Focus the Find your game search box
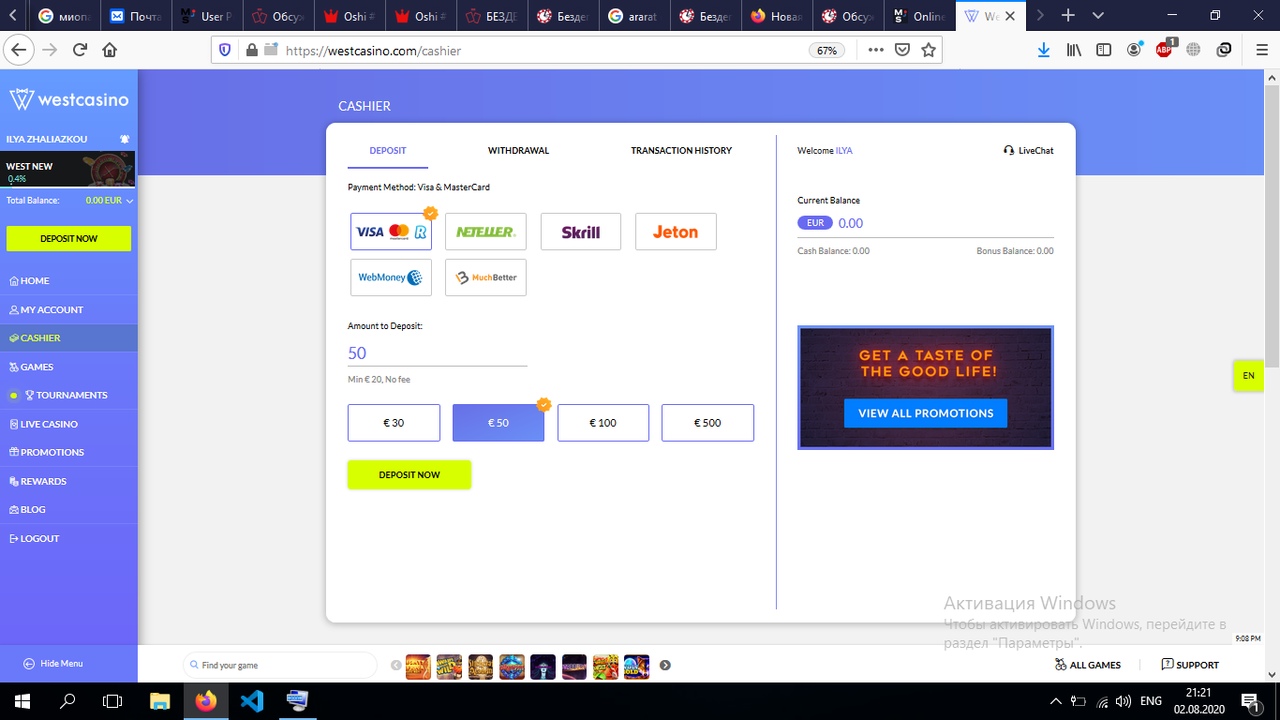This screenshot has width=1280, height=720. [280, 665]
